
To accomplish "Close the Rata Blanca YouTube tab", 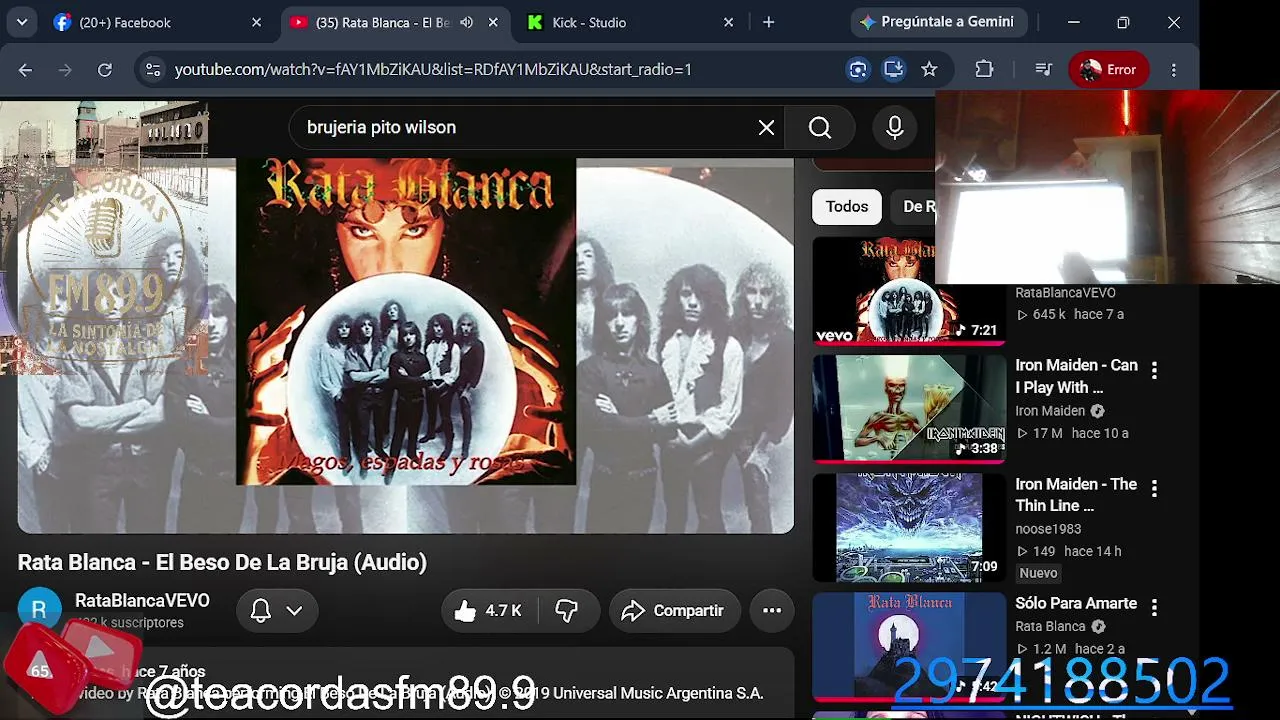I will click(493, 22).
